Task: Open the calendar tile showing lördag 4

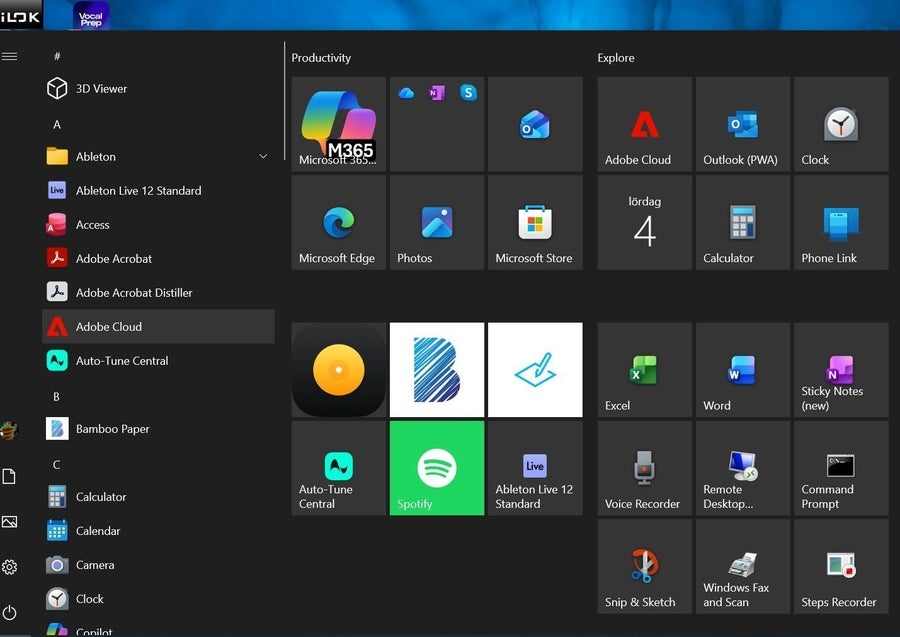Action: pos(645,223)
